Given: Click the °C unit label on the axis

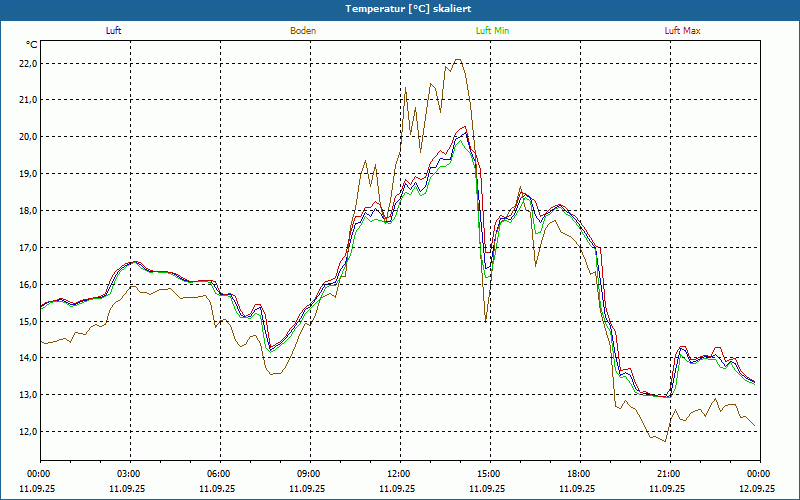Looking at the screenshot, I should click(x=32, y=44).
